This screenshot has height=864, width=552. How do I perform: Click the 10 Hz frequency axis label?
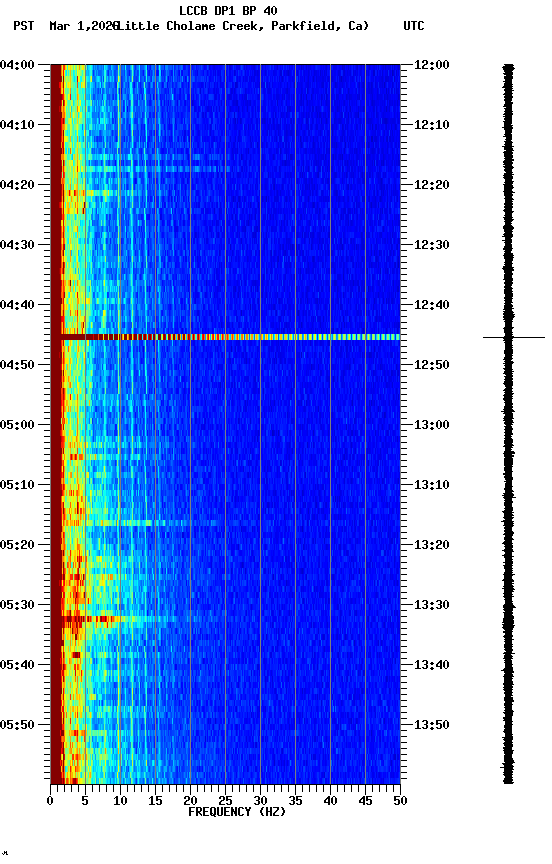click(x=120, y=801)
